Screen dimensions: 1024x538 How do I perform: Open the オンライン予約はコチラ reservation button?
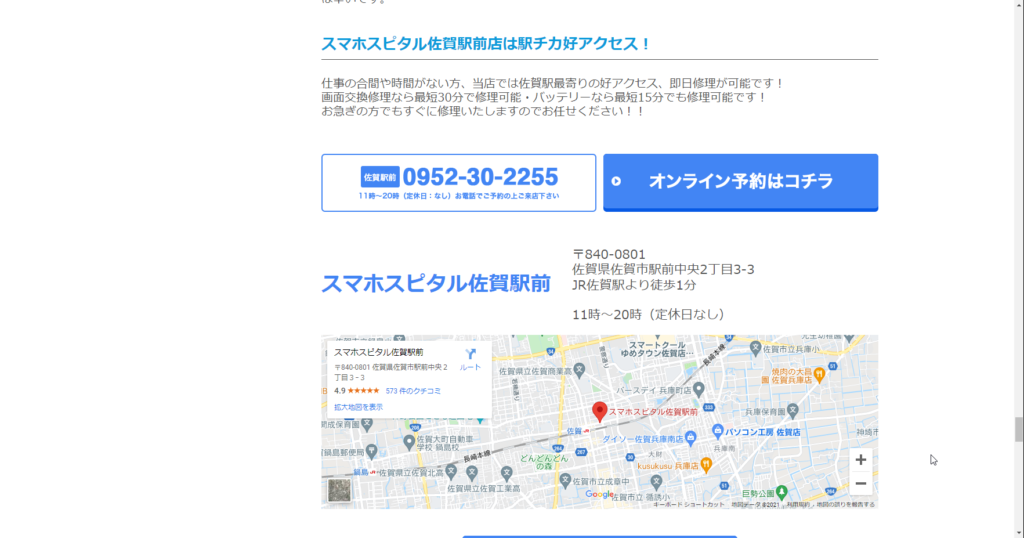click(741, 182)
